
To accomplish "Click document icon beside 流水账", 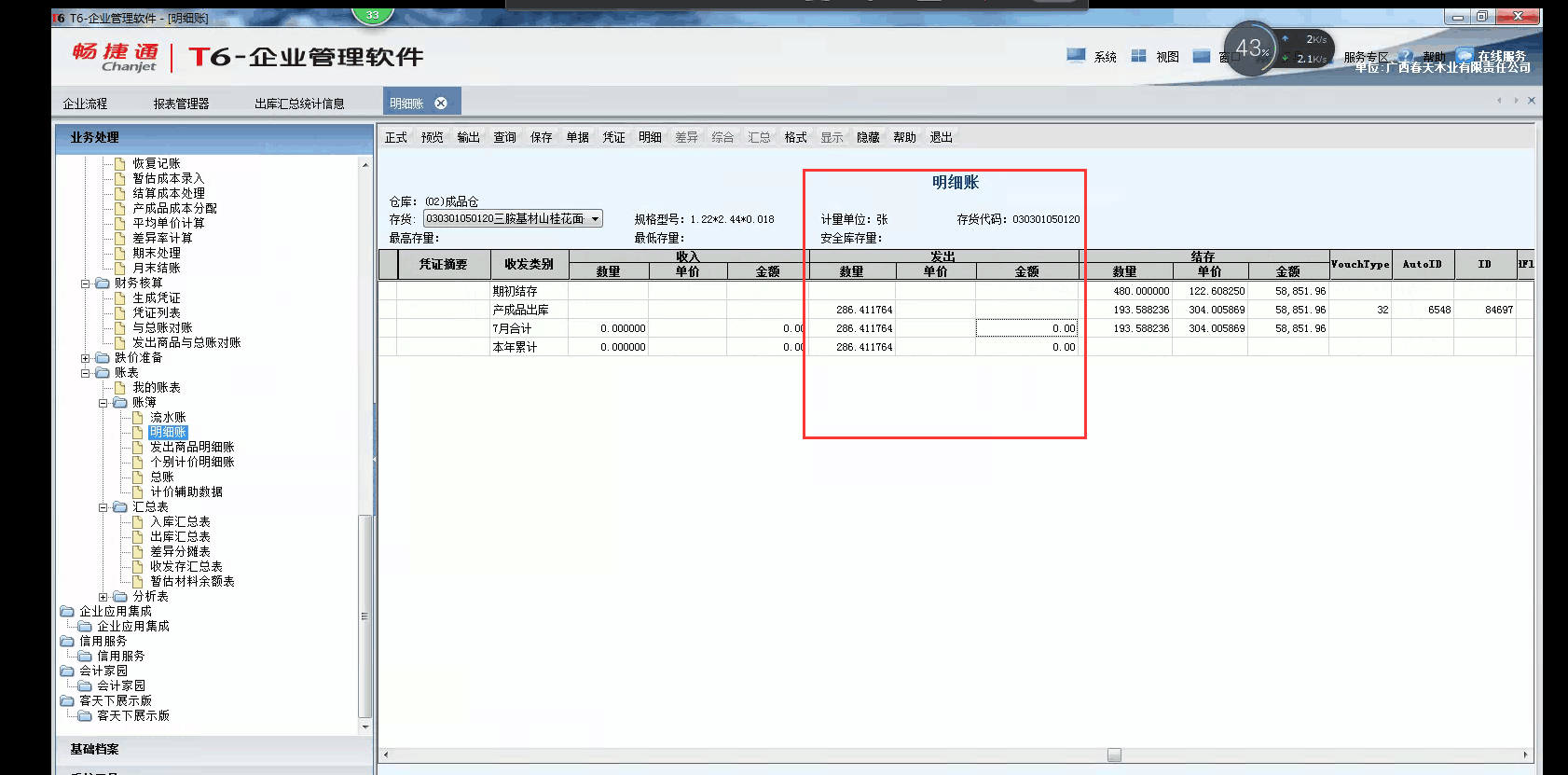I will [138, 417].
